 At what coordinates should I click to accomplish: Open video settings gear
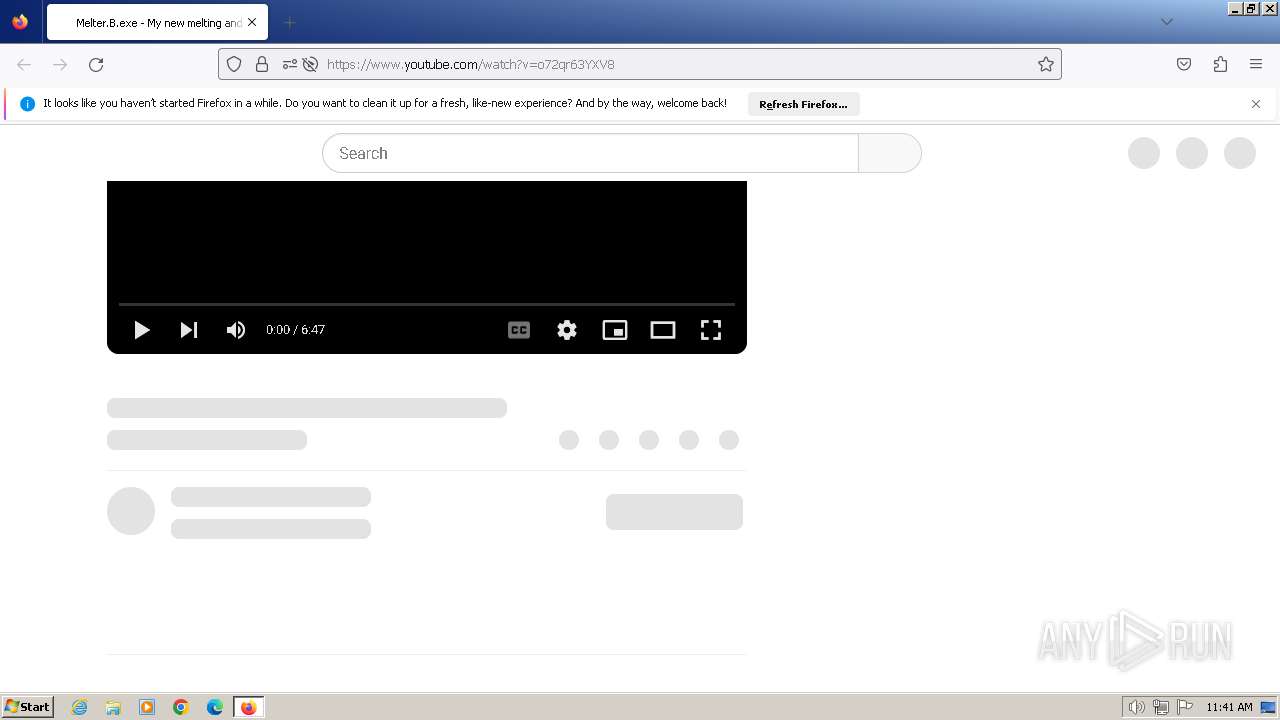point(567,330)
